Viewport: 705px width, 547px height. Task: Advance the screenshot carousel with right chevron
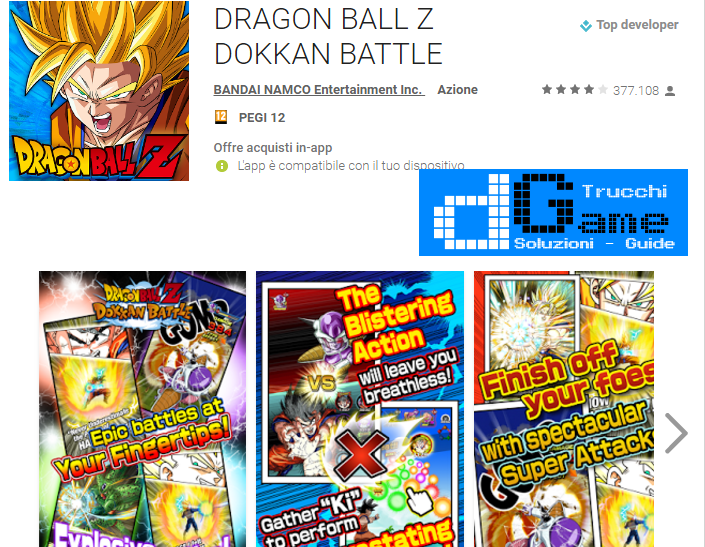676,433
